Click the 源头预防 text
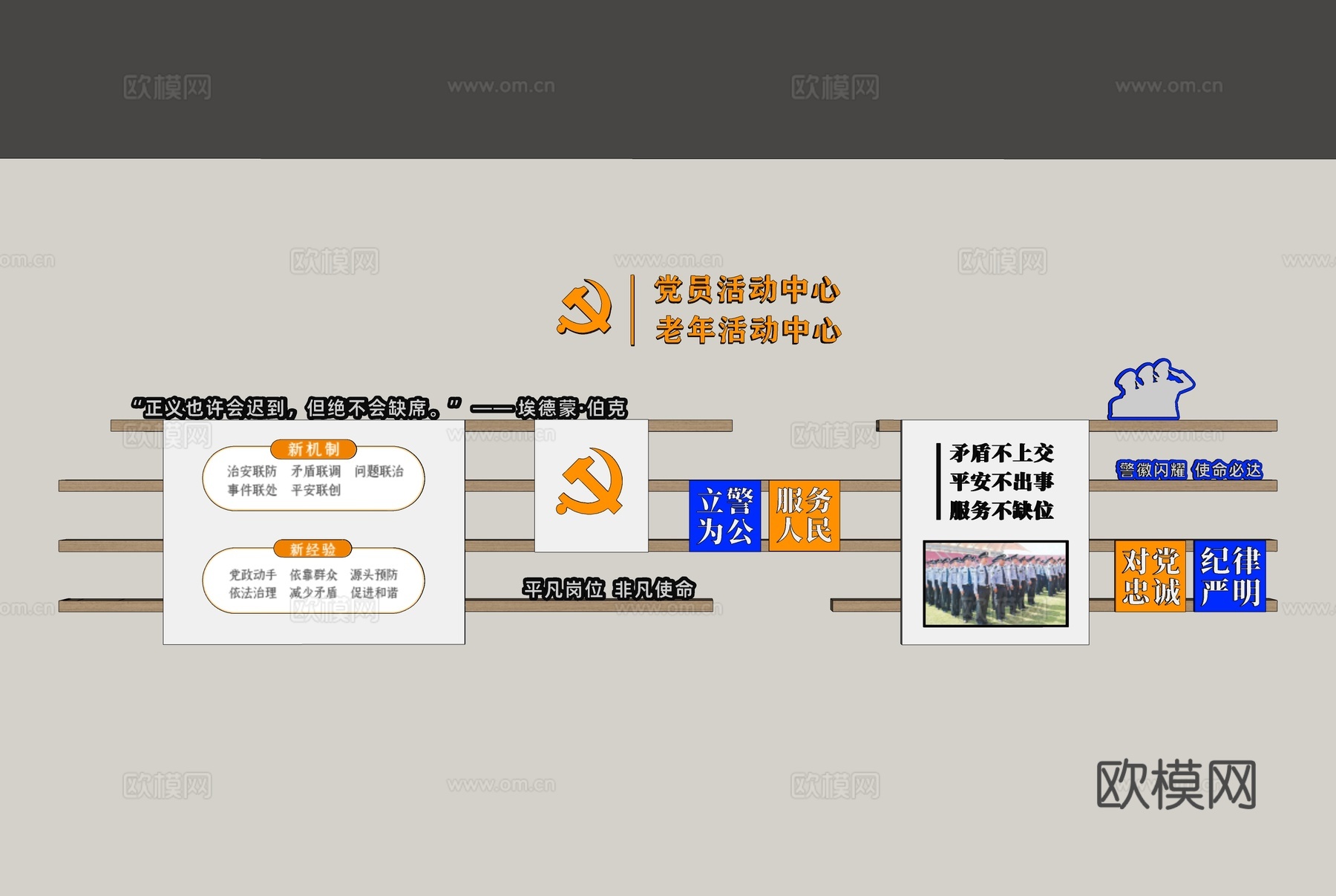The image size is (1336, 896). point(374,575)
